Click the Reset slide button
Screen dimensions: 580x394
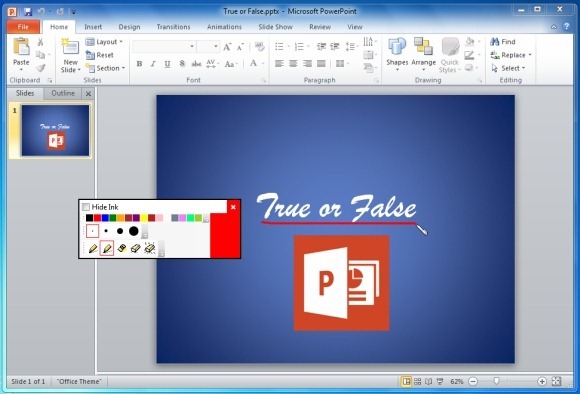[100, 55]
